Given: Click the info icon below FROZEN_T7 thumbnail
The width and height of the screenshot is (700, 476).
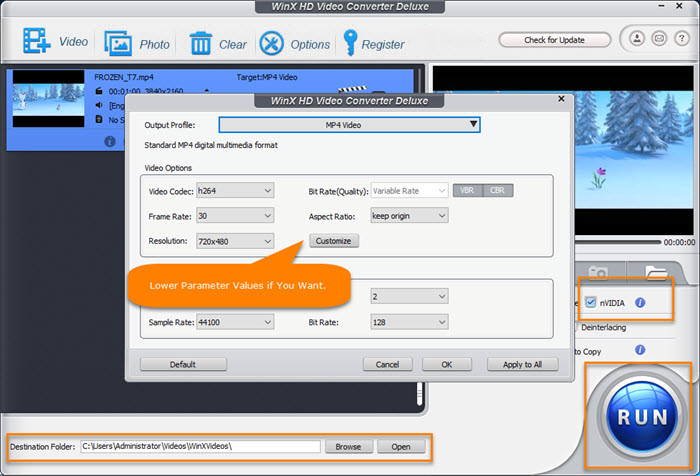Looking at the screenshot, I should coord(110,142).
